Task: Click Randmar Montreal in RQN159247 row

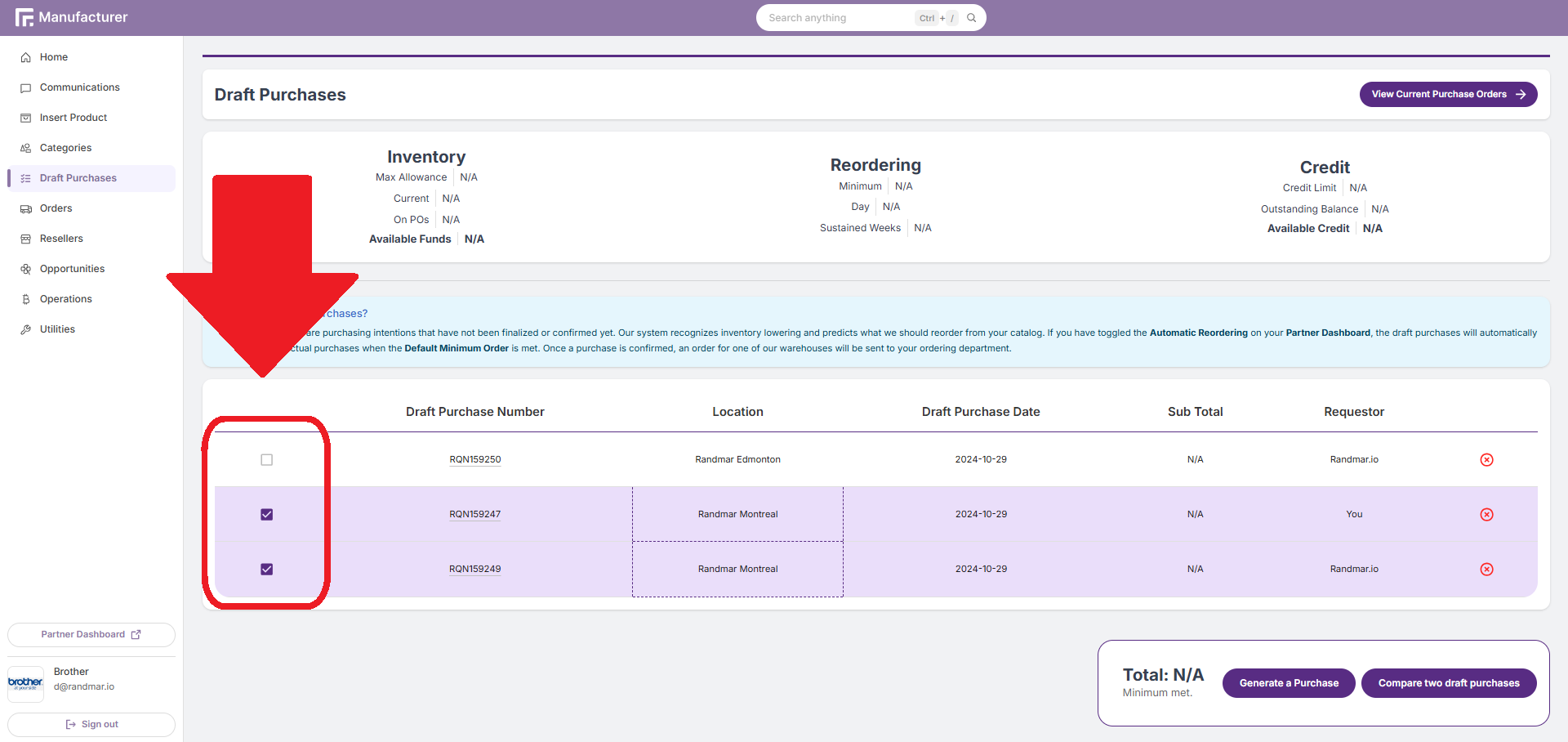Action: (737, 515)
